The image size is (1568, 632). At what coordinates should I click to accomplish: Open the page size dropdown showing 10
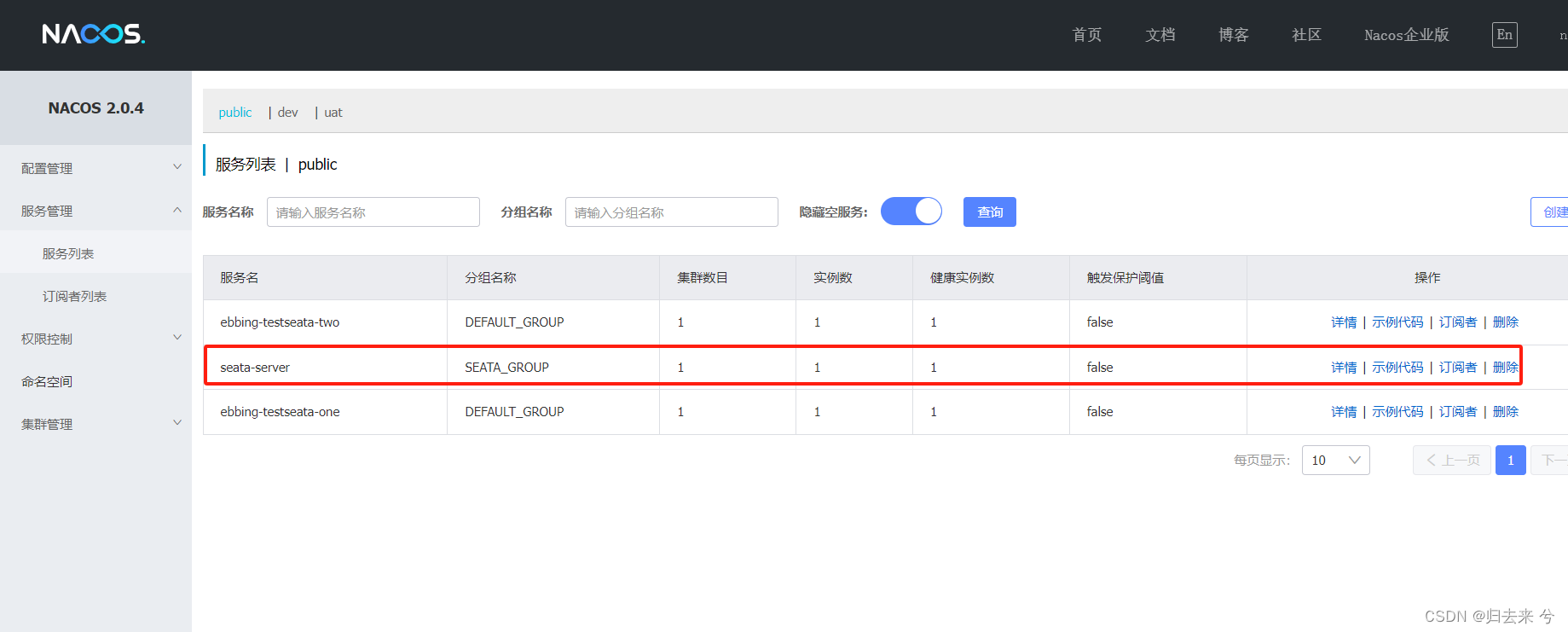point(1335,461)
